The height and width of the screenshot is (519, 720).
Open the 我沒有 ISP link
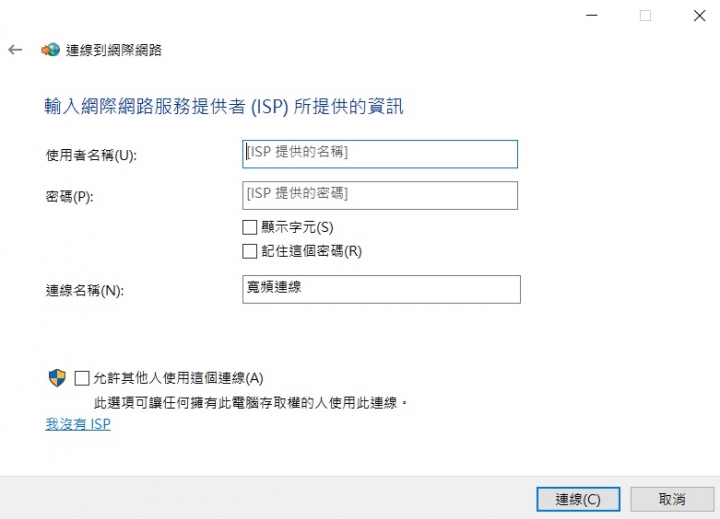pos(78,424)
